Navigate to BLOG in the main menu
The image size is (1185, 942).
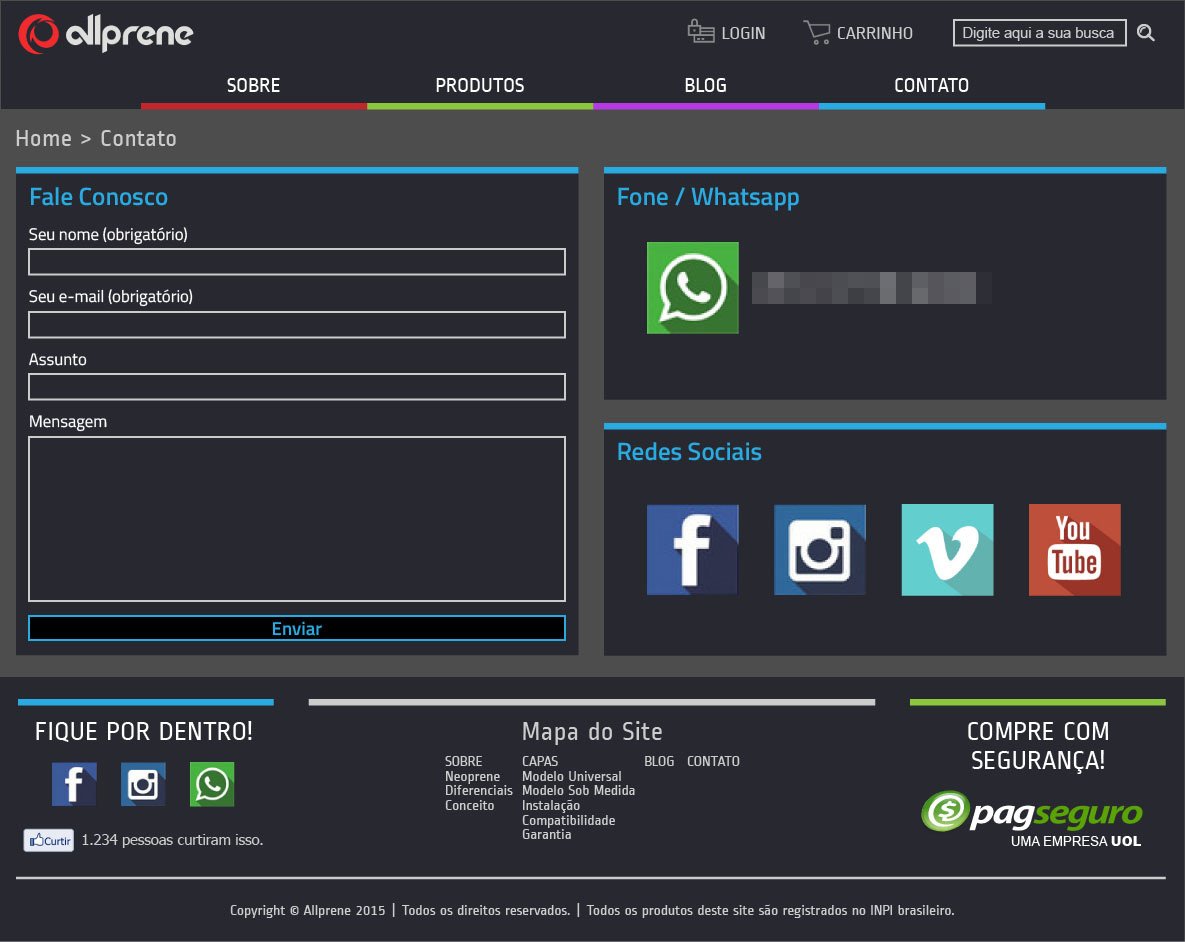[x=705, y=86]
